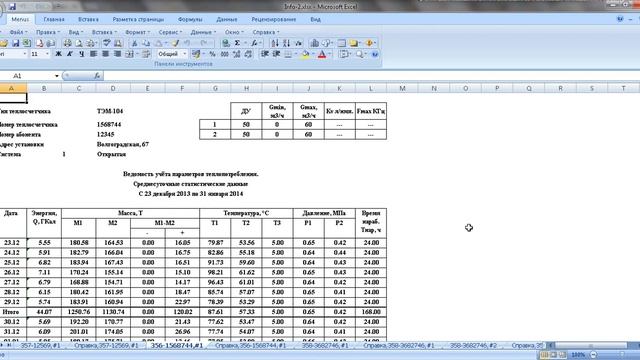The width and height of the screenshot is (640, 360).
Task: Click cell containing ТЭМ-104
Action: (x=110, y=111)
